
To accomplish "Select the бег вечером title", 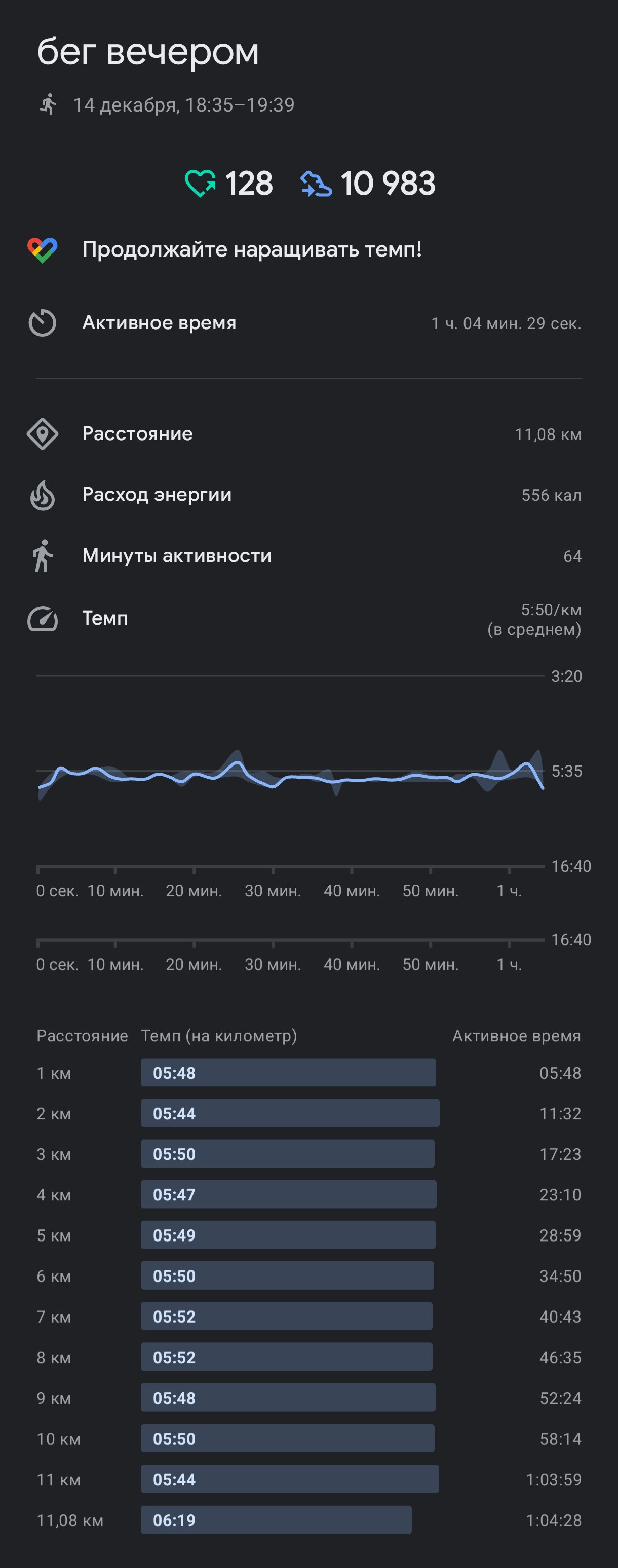I will 148,51.
